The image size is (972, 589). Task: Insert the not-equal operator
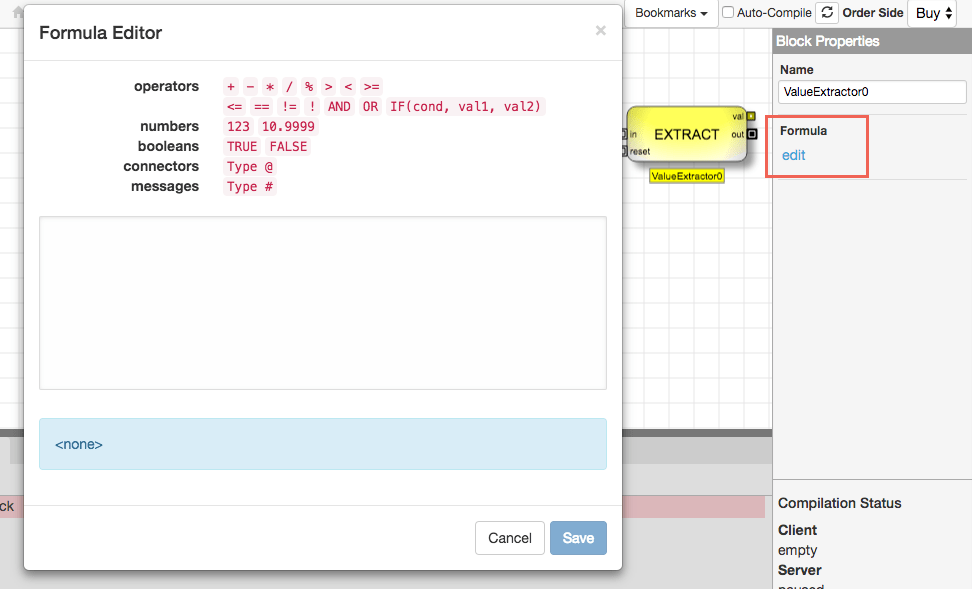289,107
